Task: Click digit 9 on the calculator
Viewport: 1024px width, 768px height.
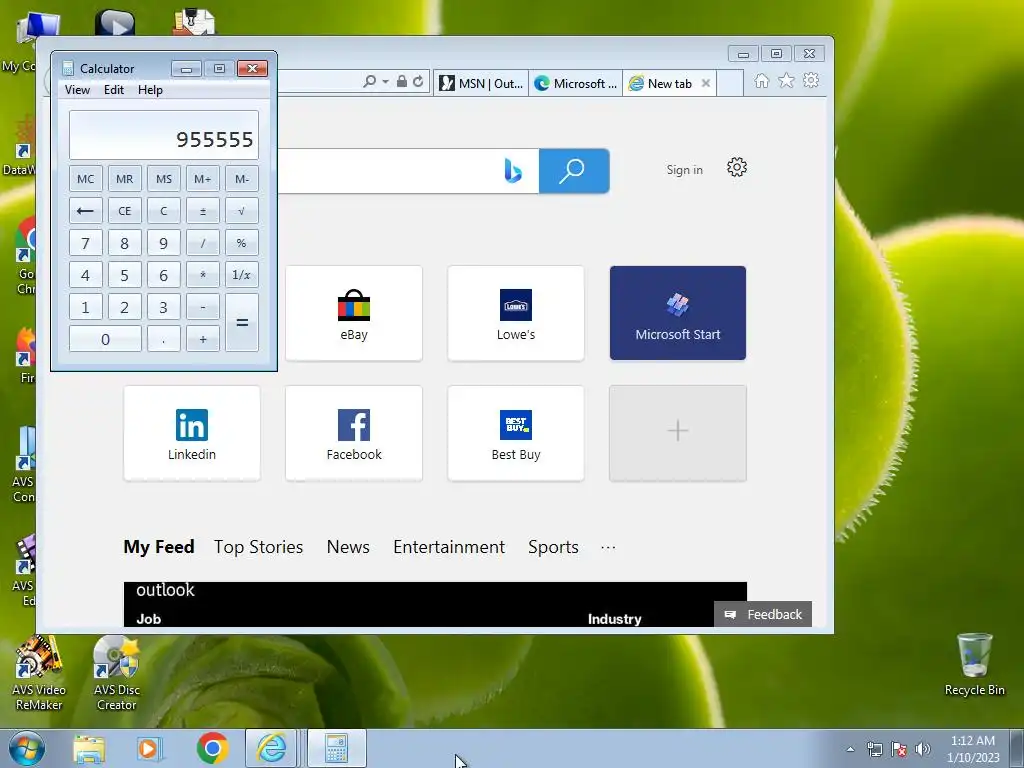Action: tap(164, 243)
